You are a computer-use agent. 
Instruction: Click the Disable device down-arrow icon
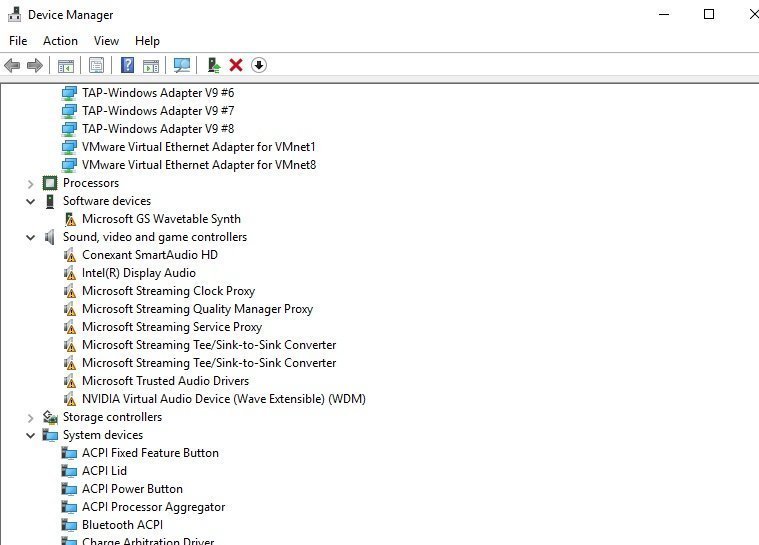tap(259, 65)
